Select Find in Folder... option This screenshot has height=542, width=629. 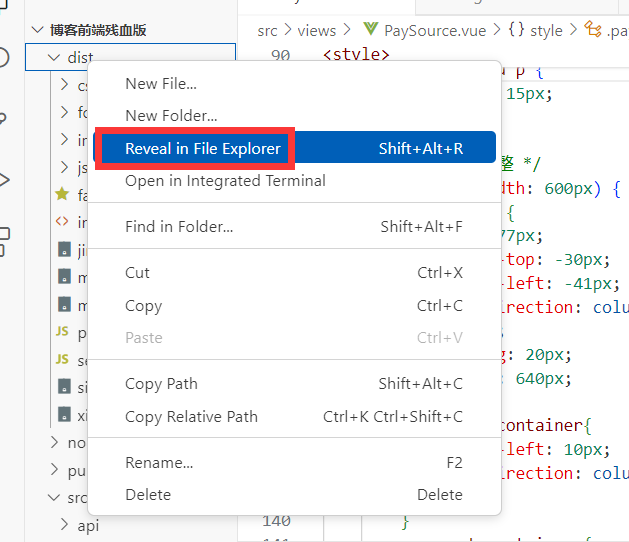click(x=294, y=227)
